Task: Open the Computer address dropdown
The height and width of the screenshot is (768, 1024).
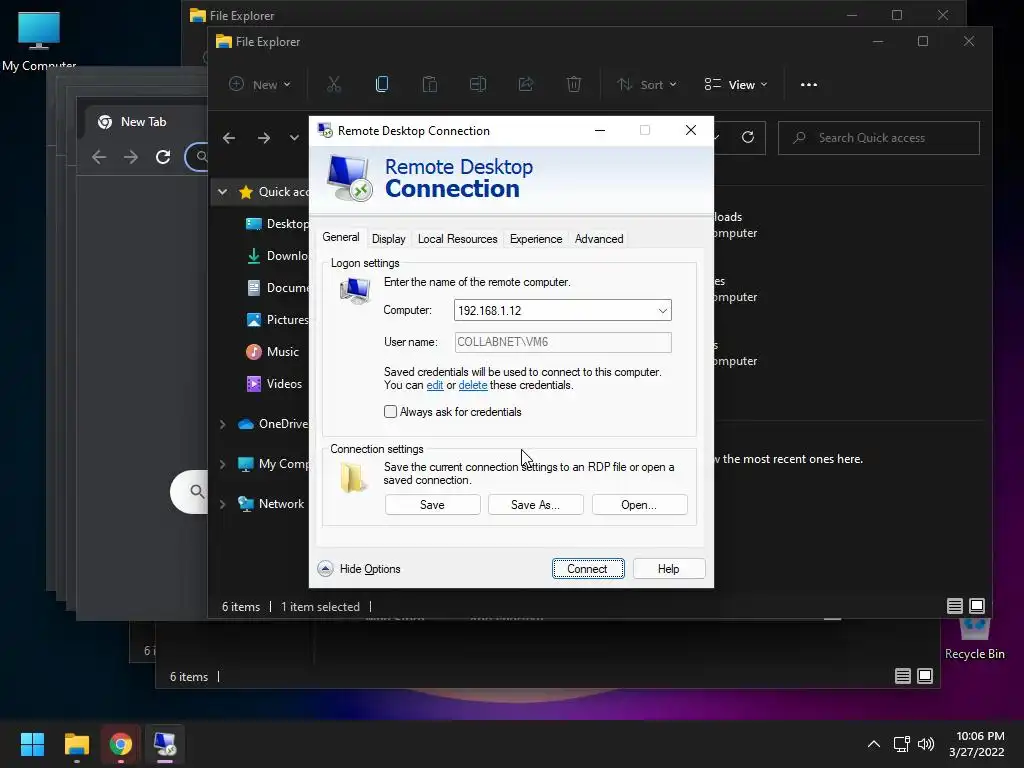Action: [x=662, y=310]
